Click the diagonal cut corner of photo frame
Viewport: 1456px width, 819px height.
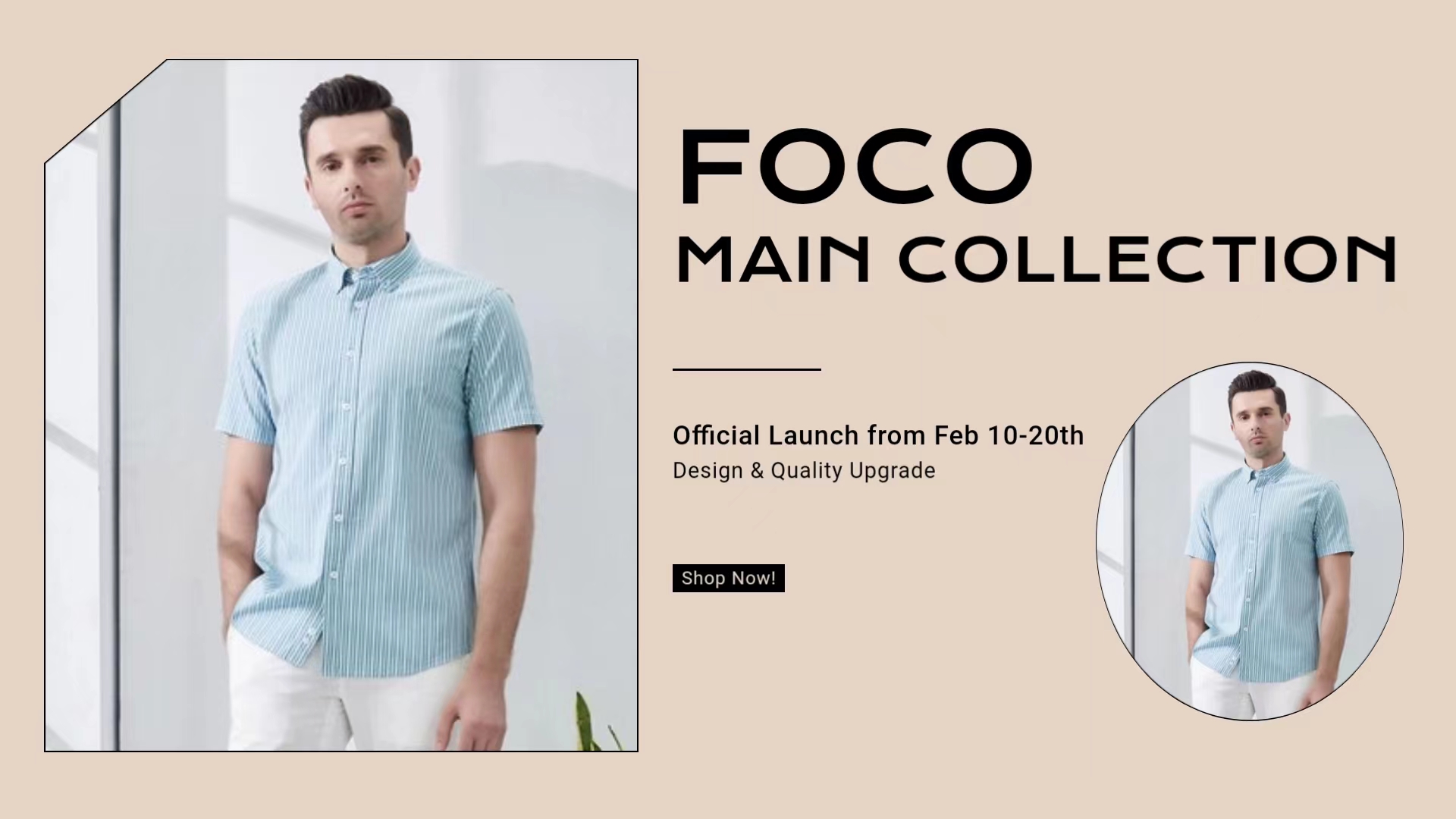tap(105, 111)
